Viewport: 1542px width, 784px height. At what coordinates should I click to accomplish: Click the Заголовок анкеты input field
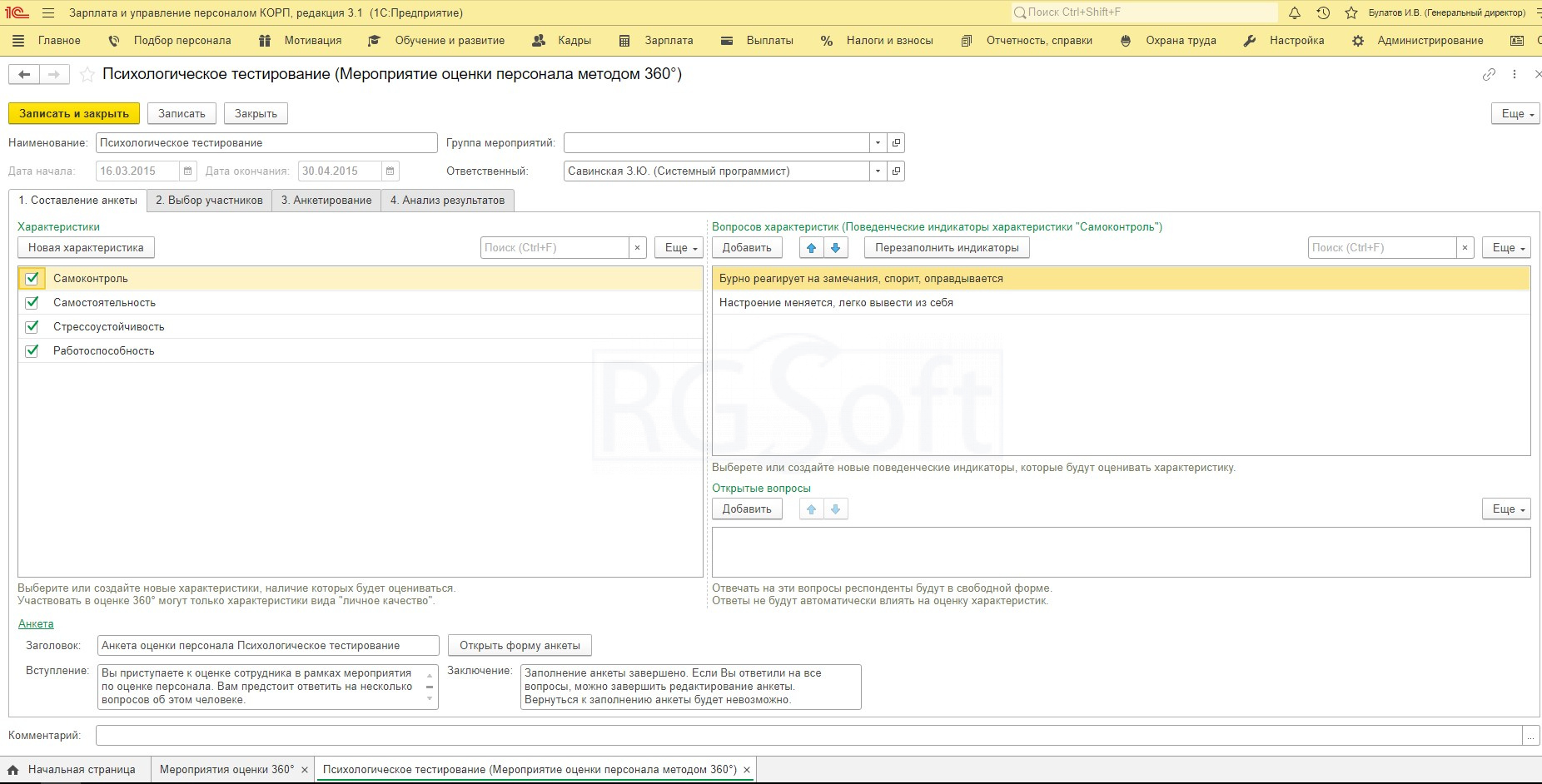268,646
